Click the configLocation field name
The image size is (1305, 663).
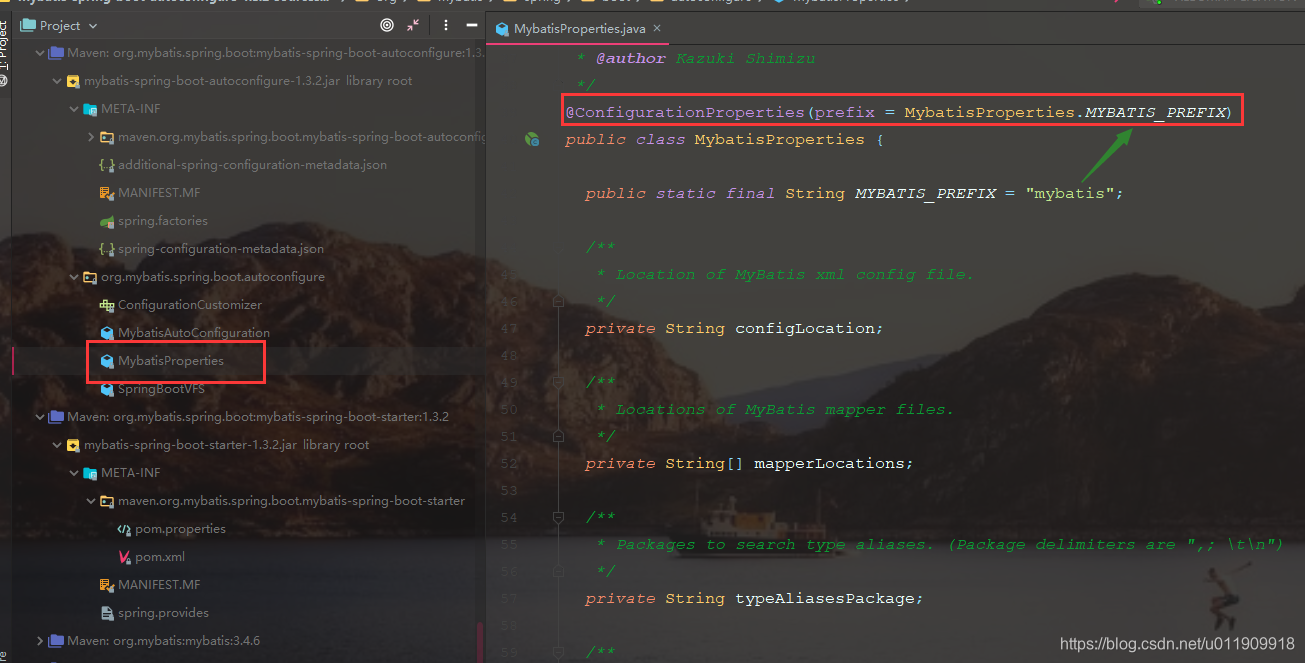click(805, 328)
